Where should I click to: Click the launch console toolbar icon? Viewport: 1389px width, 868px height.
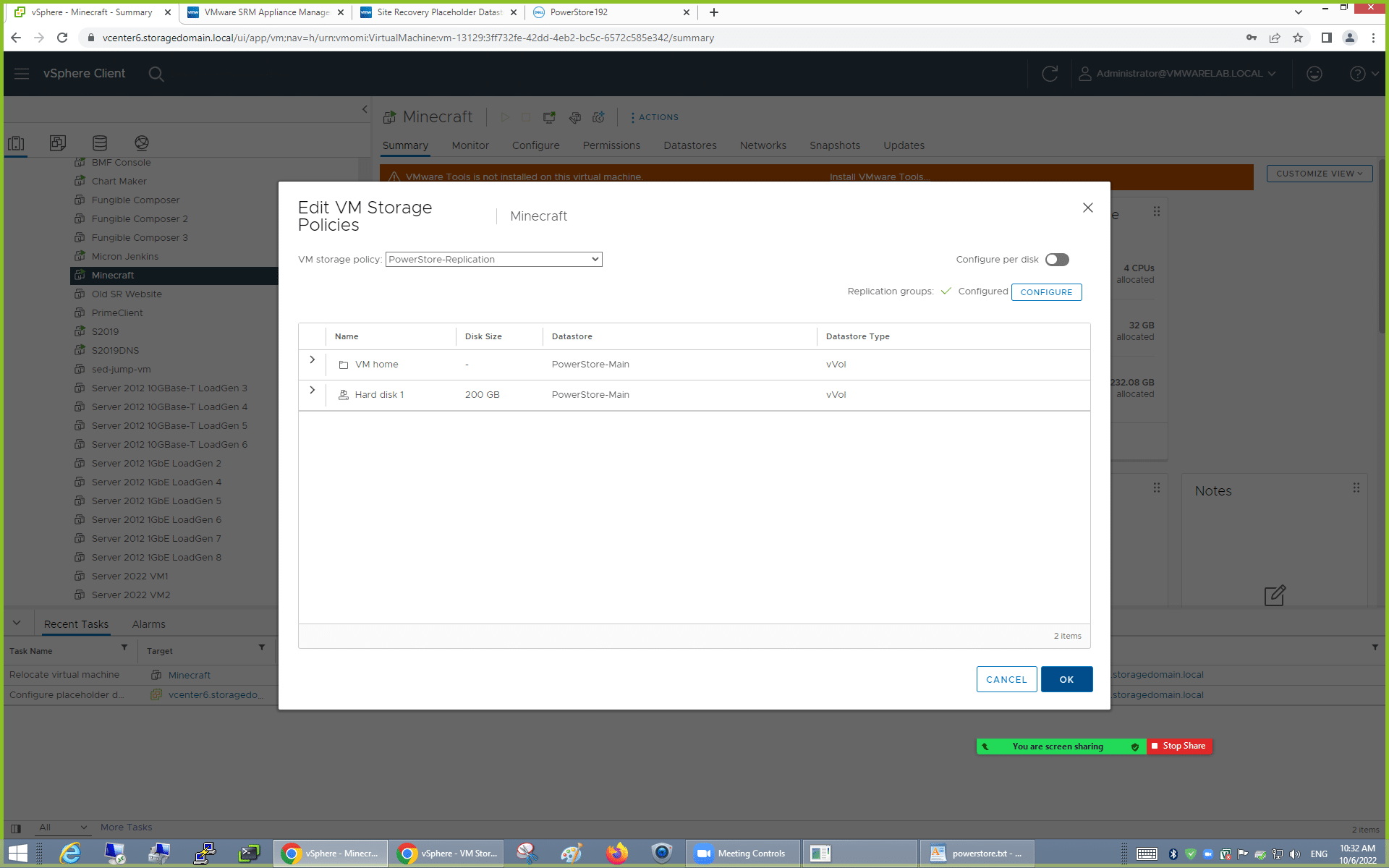pyautogui.click(x=550, y=117)
